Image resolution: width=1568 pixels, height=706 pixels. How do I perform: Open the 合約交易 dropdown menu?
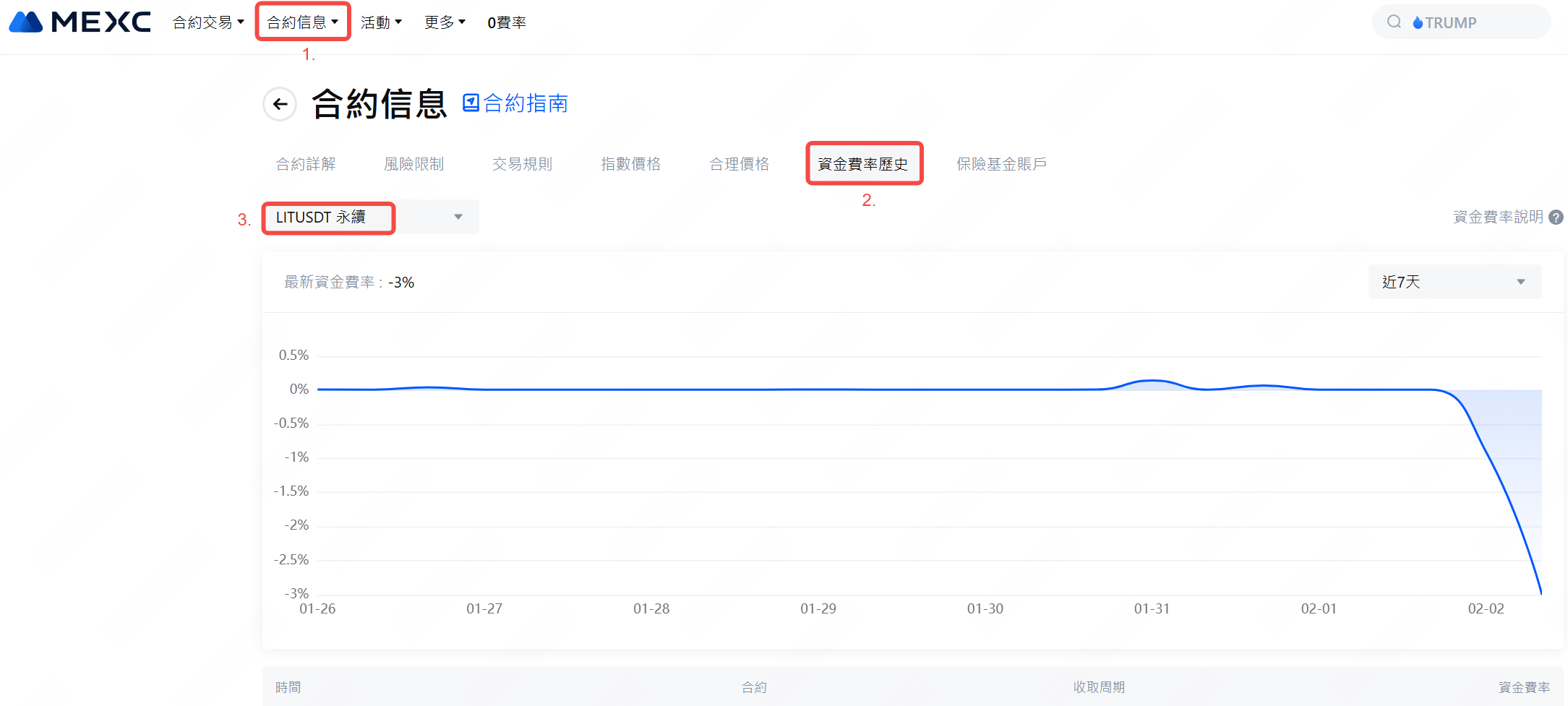pos(208,22)
